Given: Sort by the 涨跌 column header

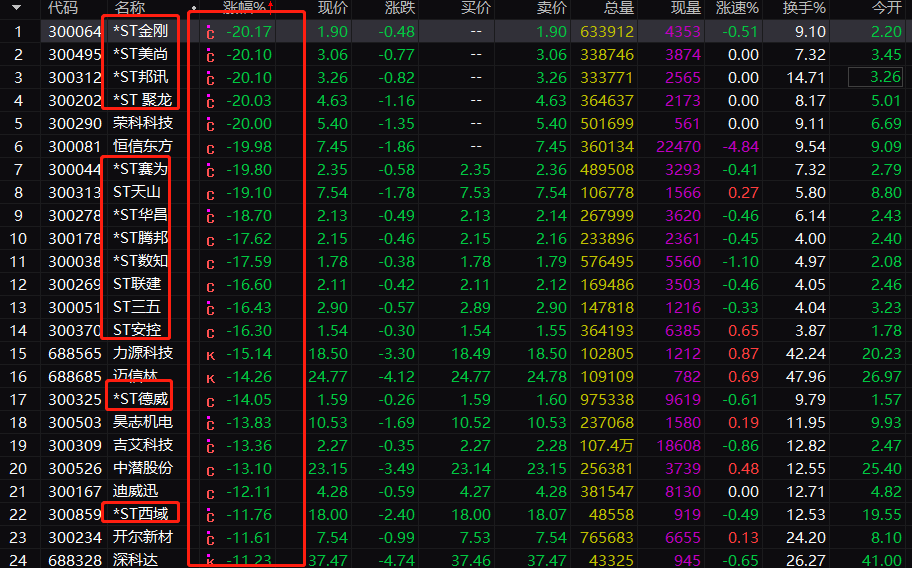Looking at the screenshot, I should point(400,8).
